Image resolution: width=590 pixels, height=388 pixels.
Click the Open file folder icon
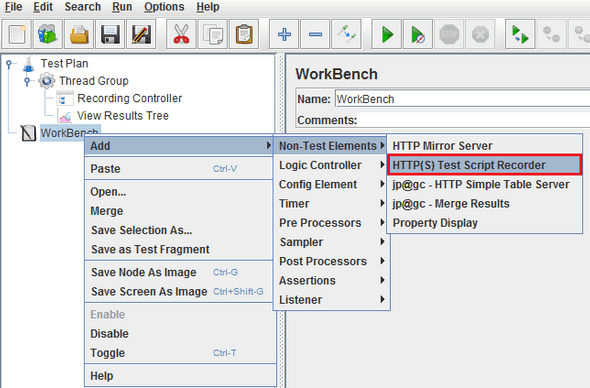[x=79, y=35]
